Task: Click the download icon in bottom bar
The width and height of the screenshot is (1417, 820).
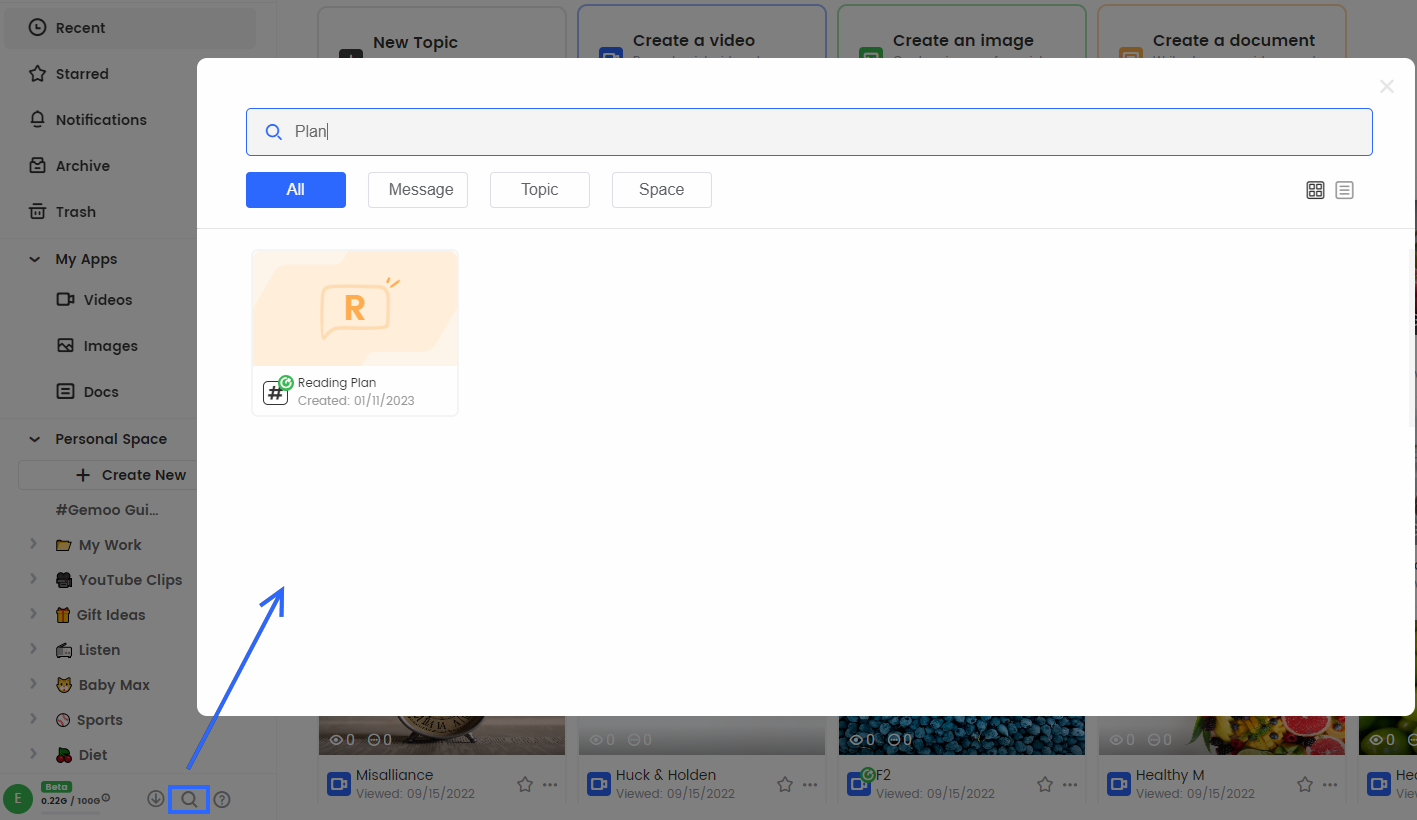Action: (156, 799)
